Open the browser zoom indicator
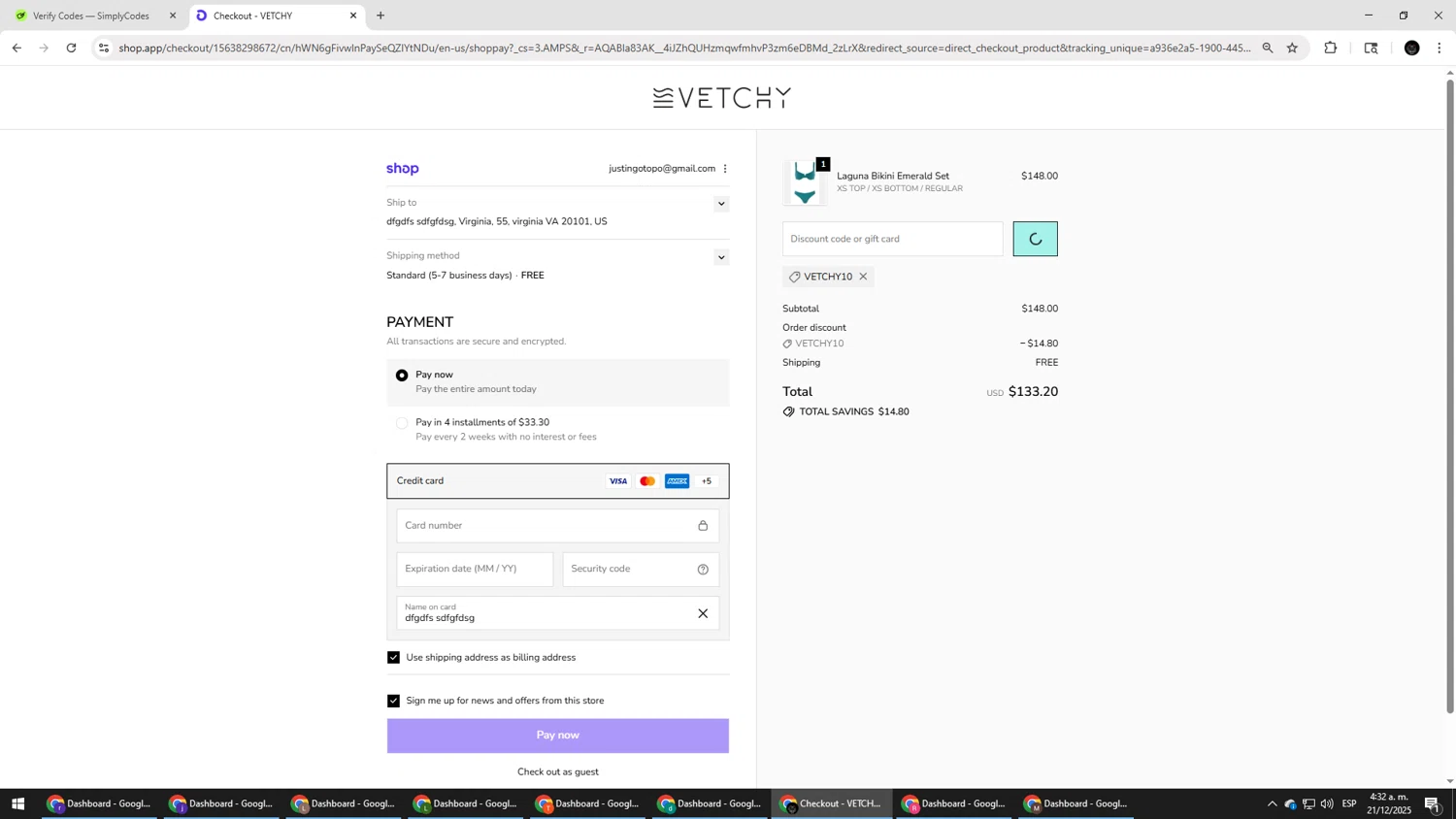Image resolution: width=1456 pixels, height=819 pixels. click(1268, 48)
